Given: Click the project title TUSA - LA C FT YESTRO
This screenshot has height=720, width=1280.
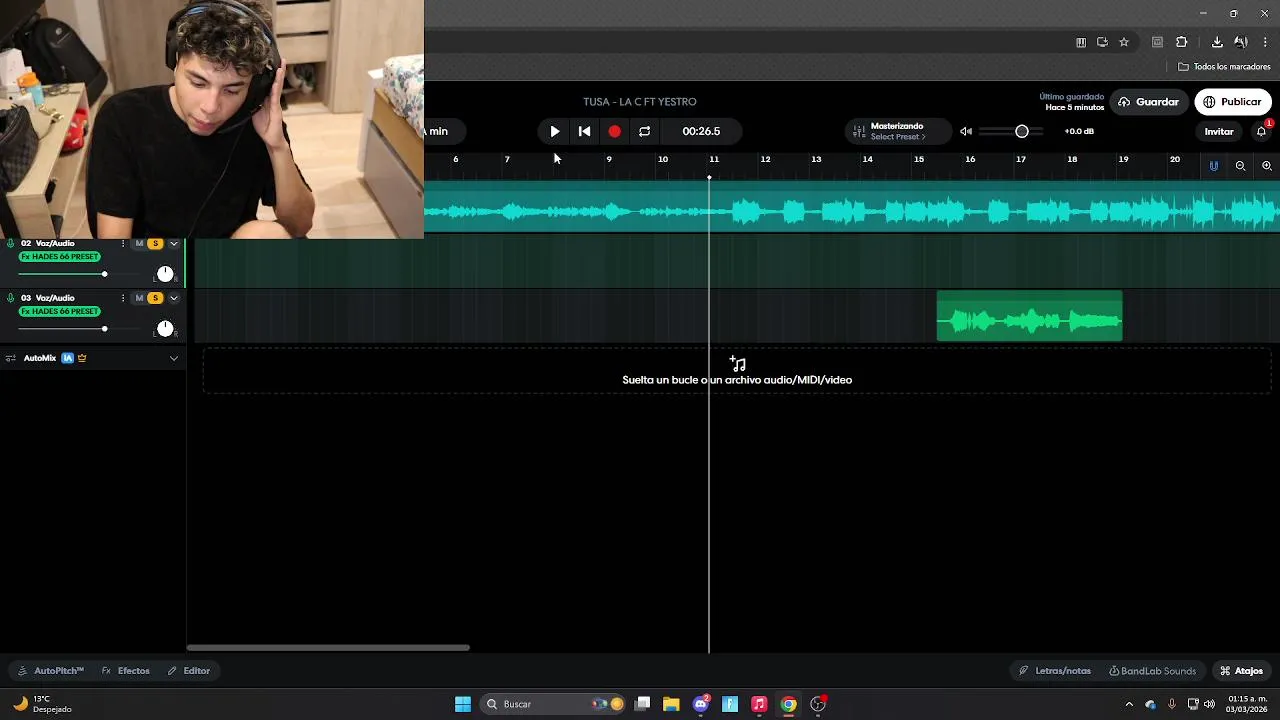Looking at the screenshot, I should pos(640,102).
